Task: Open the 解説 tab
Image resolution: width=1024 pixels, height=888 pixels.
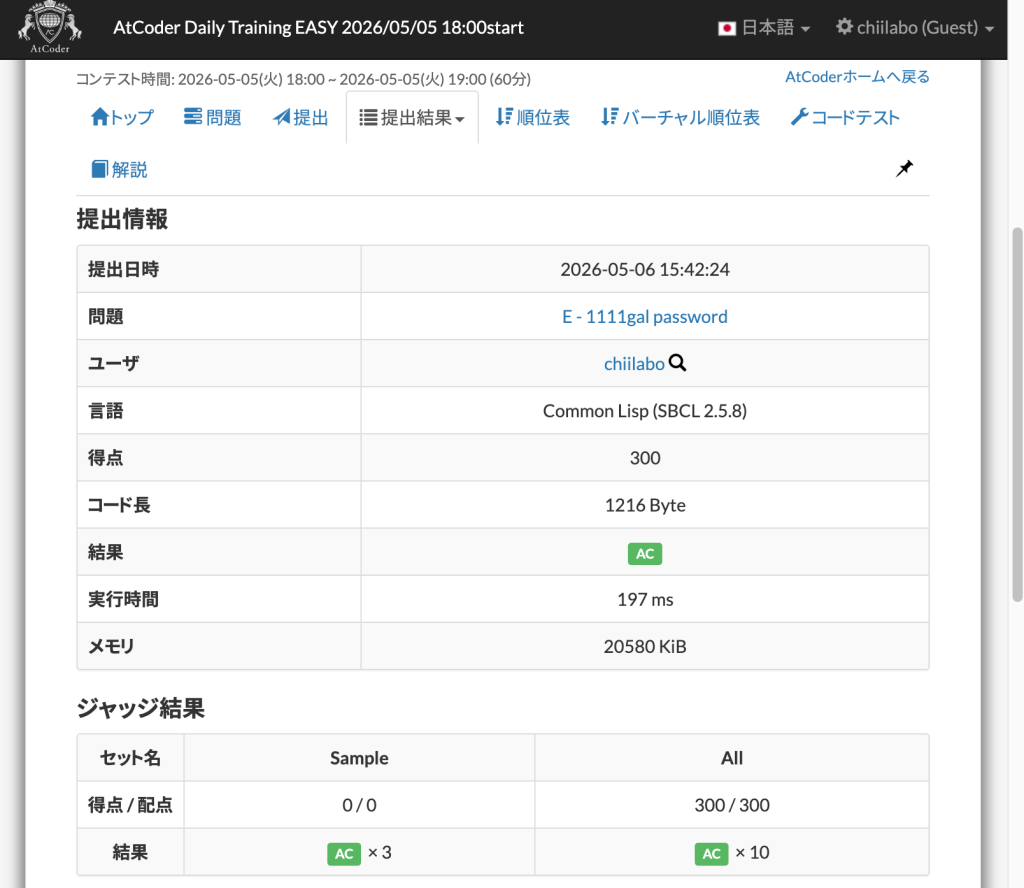Action: 120,170
